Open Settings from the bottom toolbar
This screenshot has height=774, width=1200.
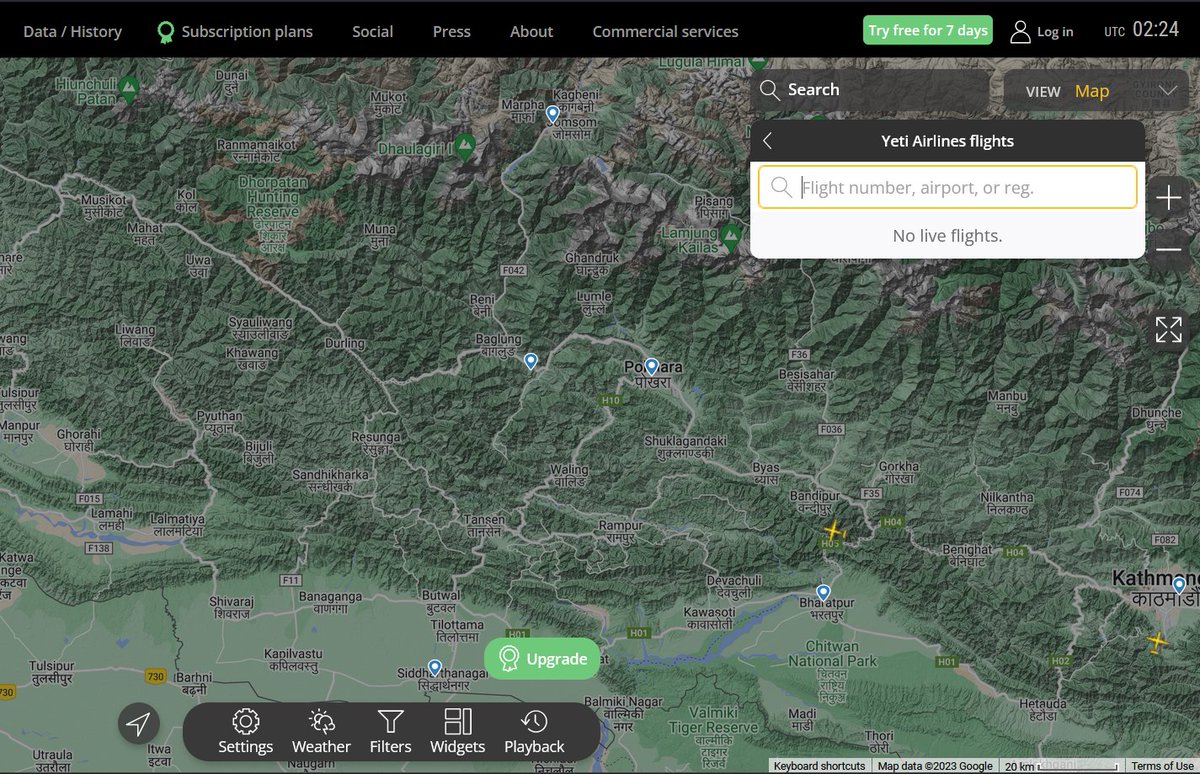pos(245,731)
